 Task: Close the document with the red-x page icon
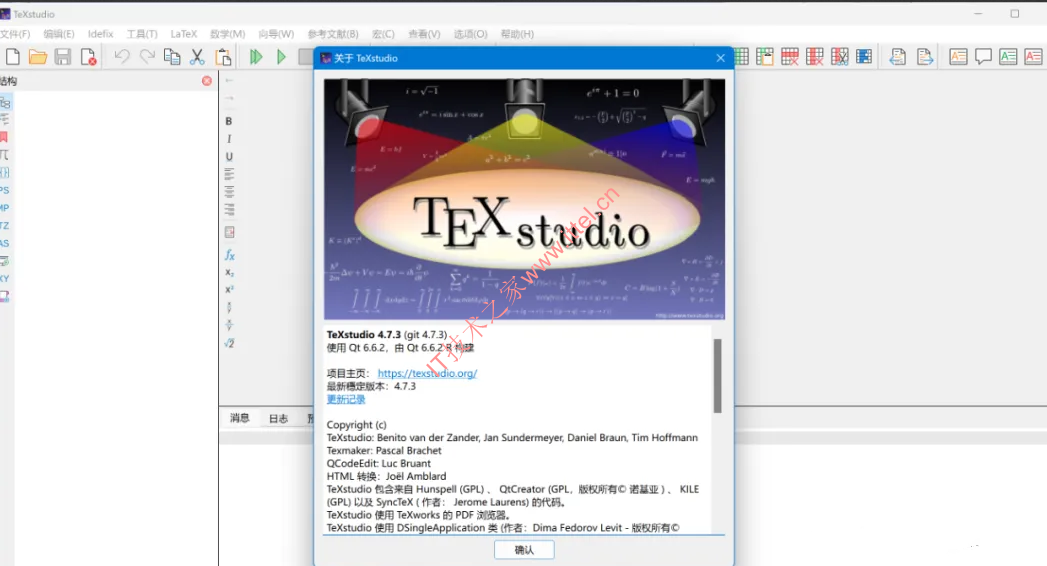point(88,57)
